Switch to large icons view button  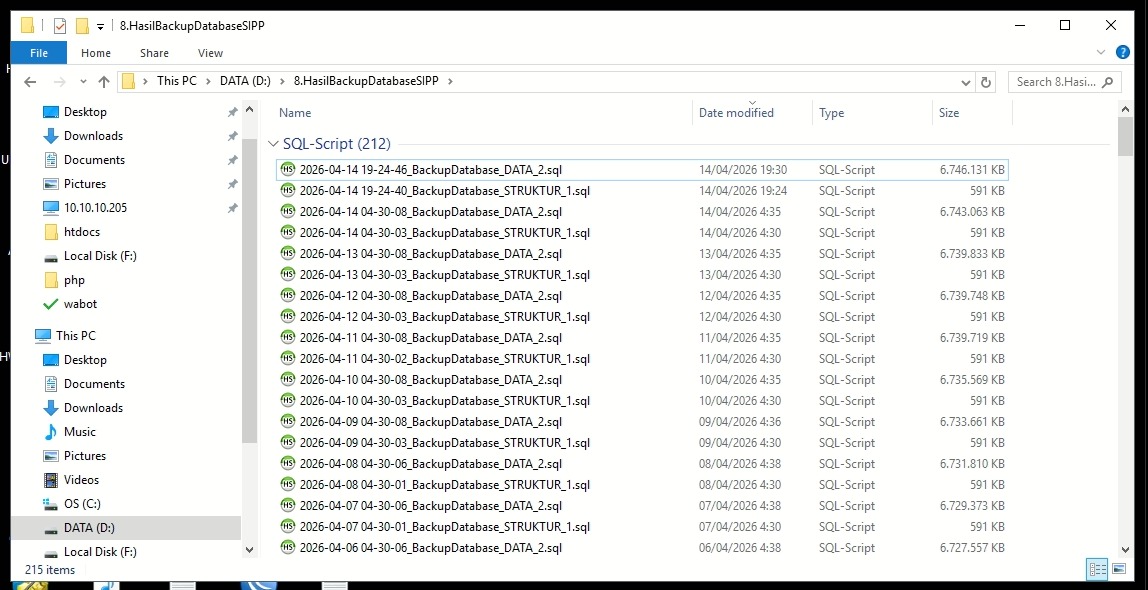tap(1119, 569)
